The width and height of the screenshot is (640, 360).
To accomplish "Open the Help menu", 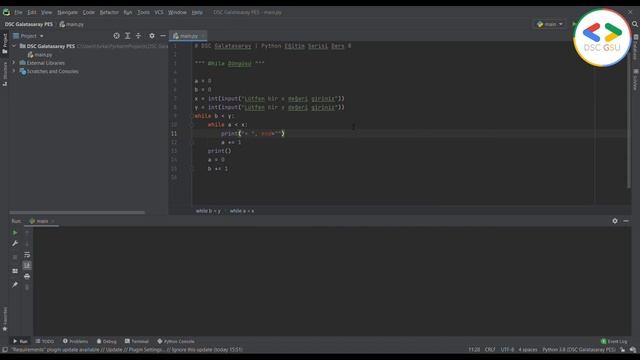I will [197, 12].
